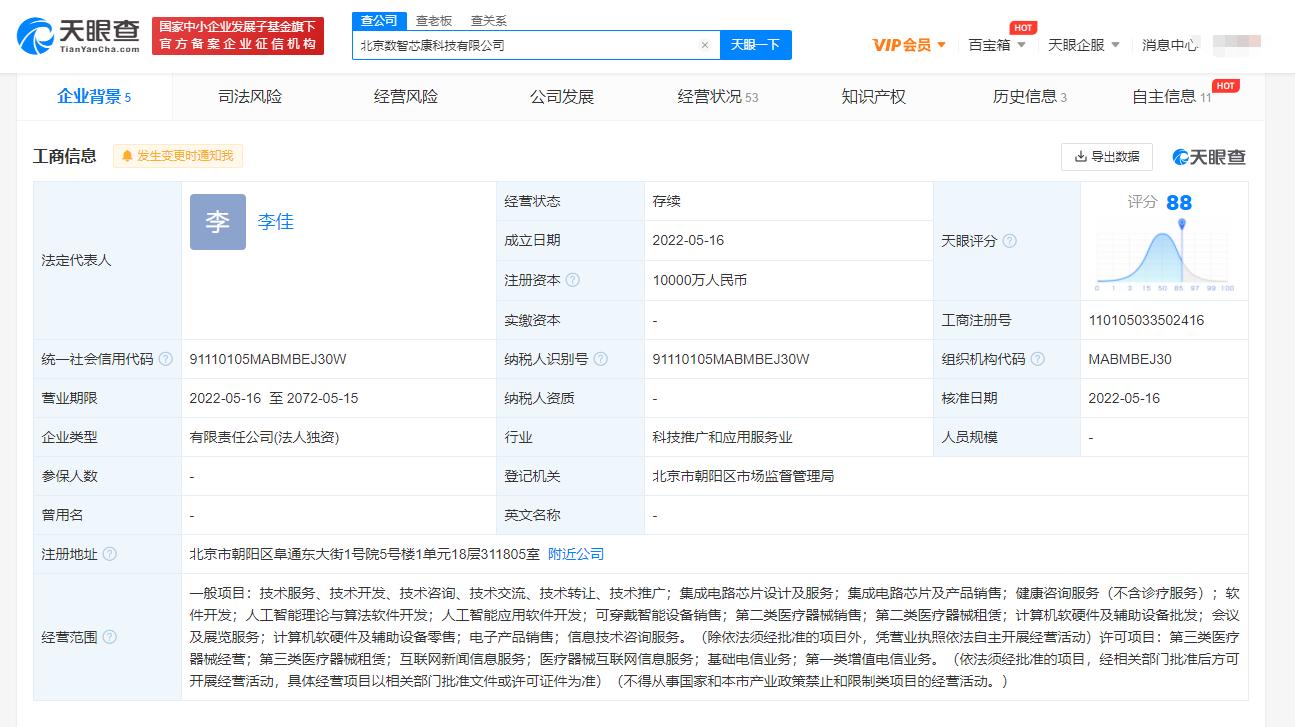
Task: Click the help icon beside 统一社会信用代码
Action: pyautogui.click(x=166, y=359)
